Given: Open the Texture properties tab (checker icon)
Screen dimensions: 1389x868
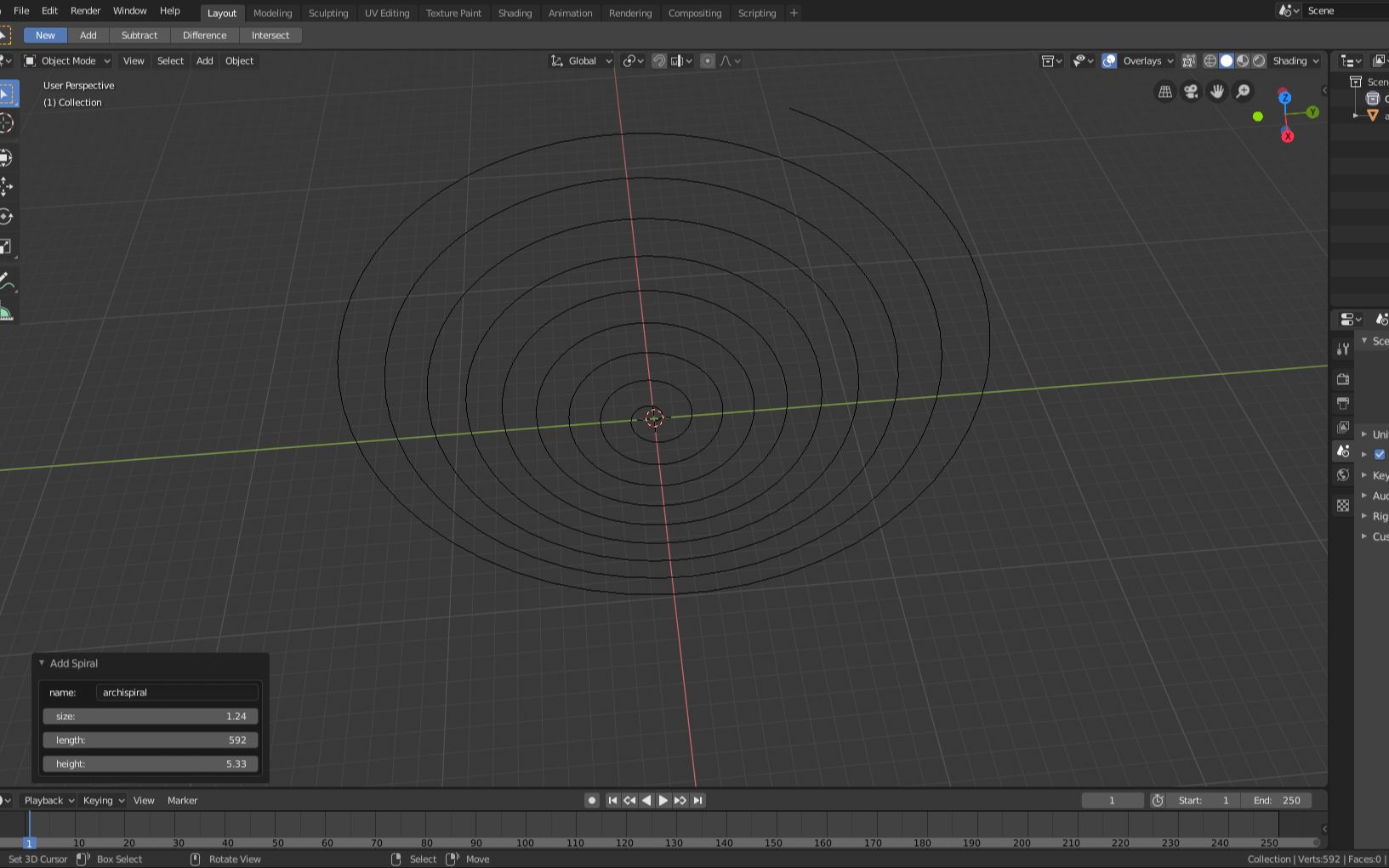Looking at the screenshot, I should (x=1342, y=506).
